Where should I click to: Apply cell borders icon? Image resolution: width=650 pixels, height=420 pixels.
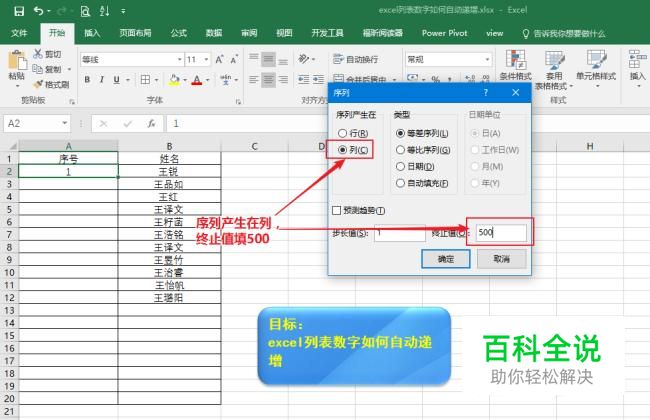point(145,79)
